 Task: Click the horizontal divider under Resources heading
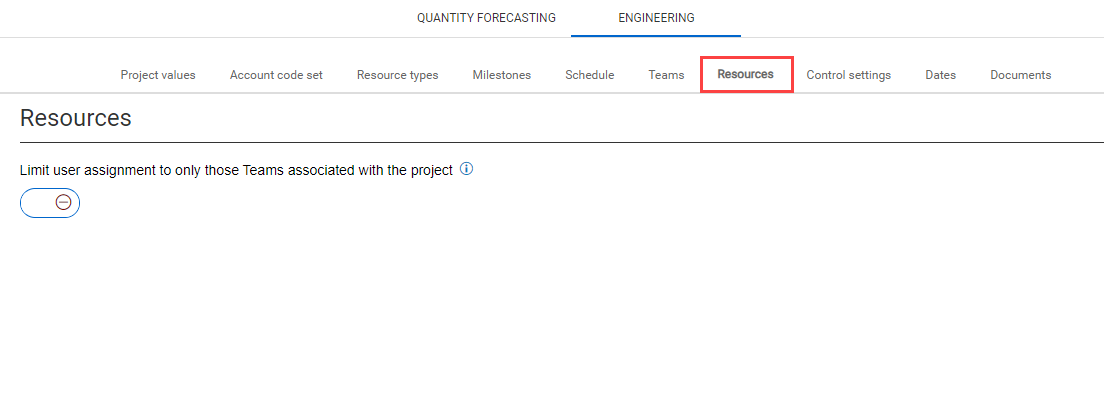562,142
